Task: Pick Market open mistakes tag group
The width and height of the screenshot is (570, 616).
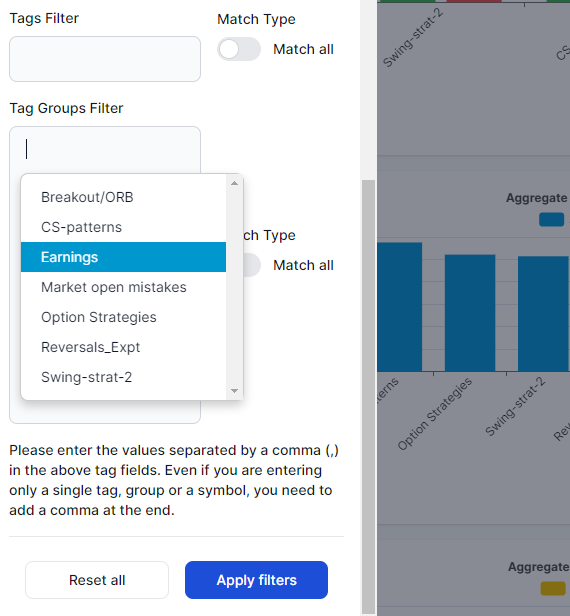Action: pyautogui.click(x=123, y=287)
